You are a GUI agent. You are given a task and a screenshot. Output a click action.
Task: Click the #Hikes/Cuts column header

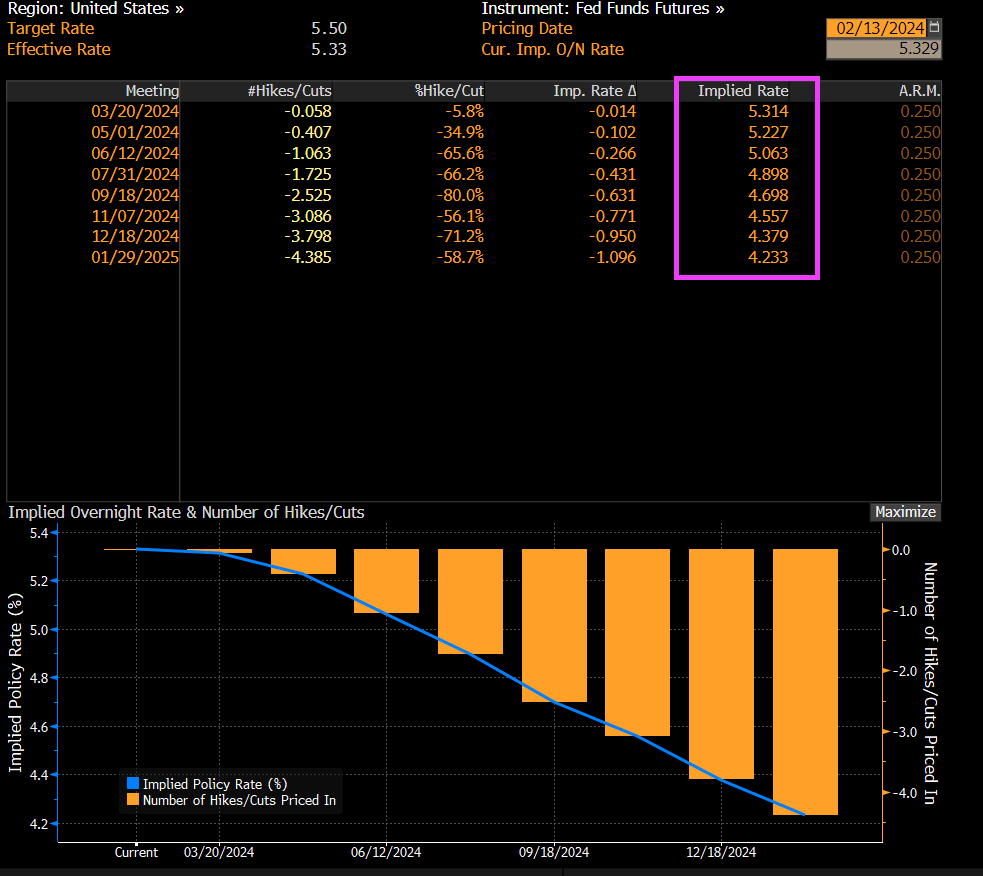pos(289,91)
